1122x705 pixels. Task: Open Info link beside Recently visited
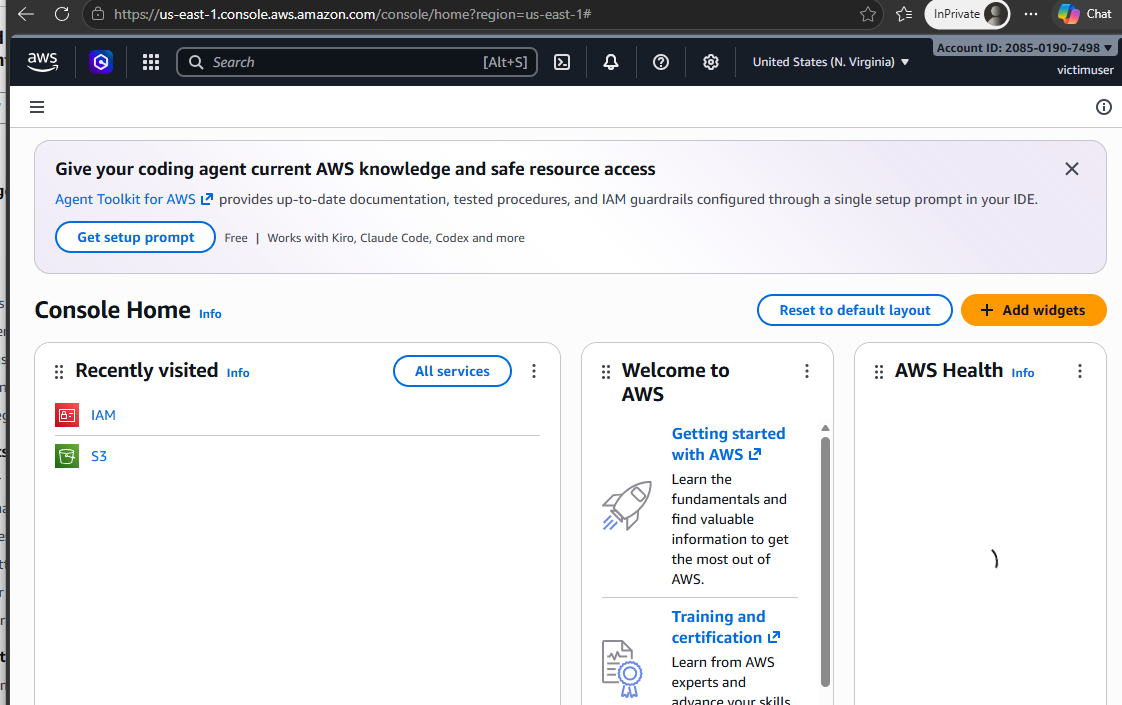[x=238, y=373]
